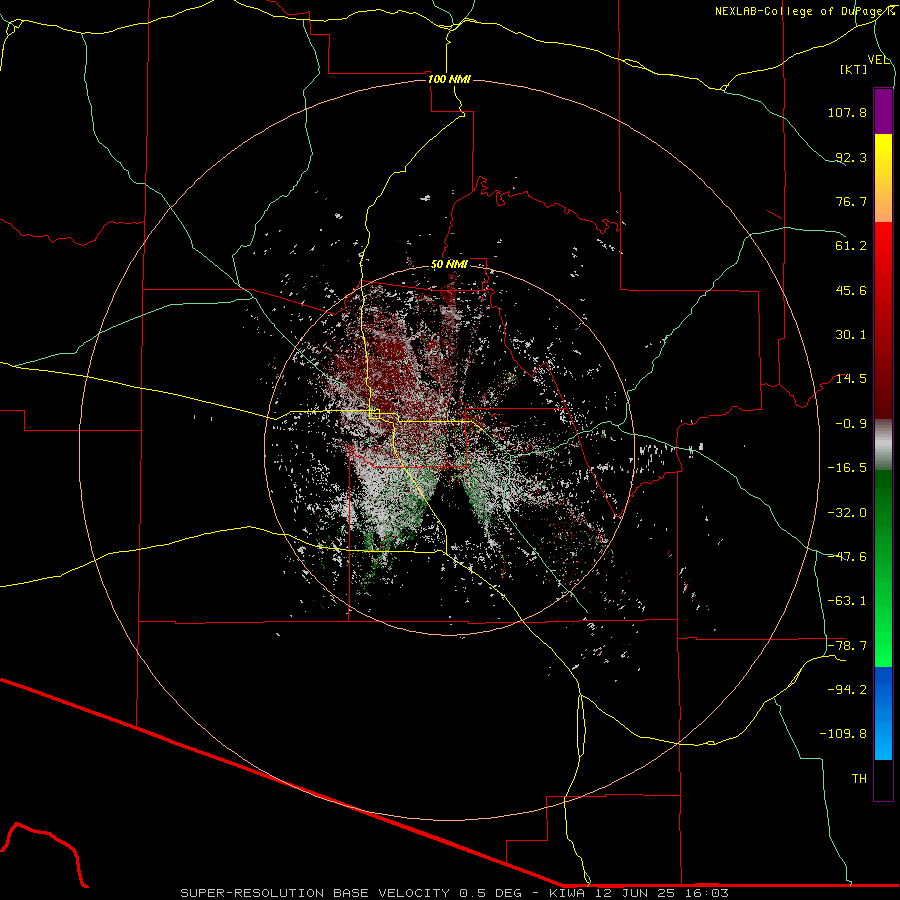The width and height of the screenshot is (900, 900).
Task: Select the -94.2 scale value
Action: coord(847,690)
